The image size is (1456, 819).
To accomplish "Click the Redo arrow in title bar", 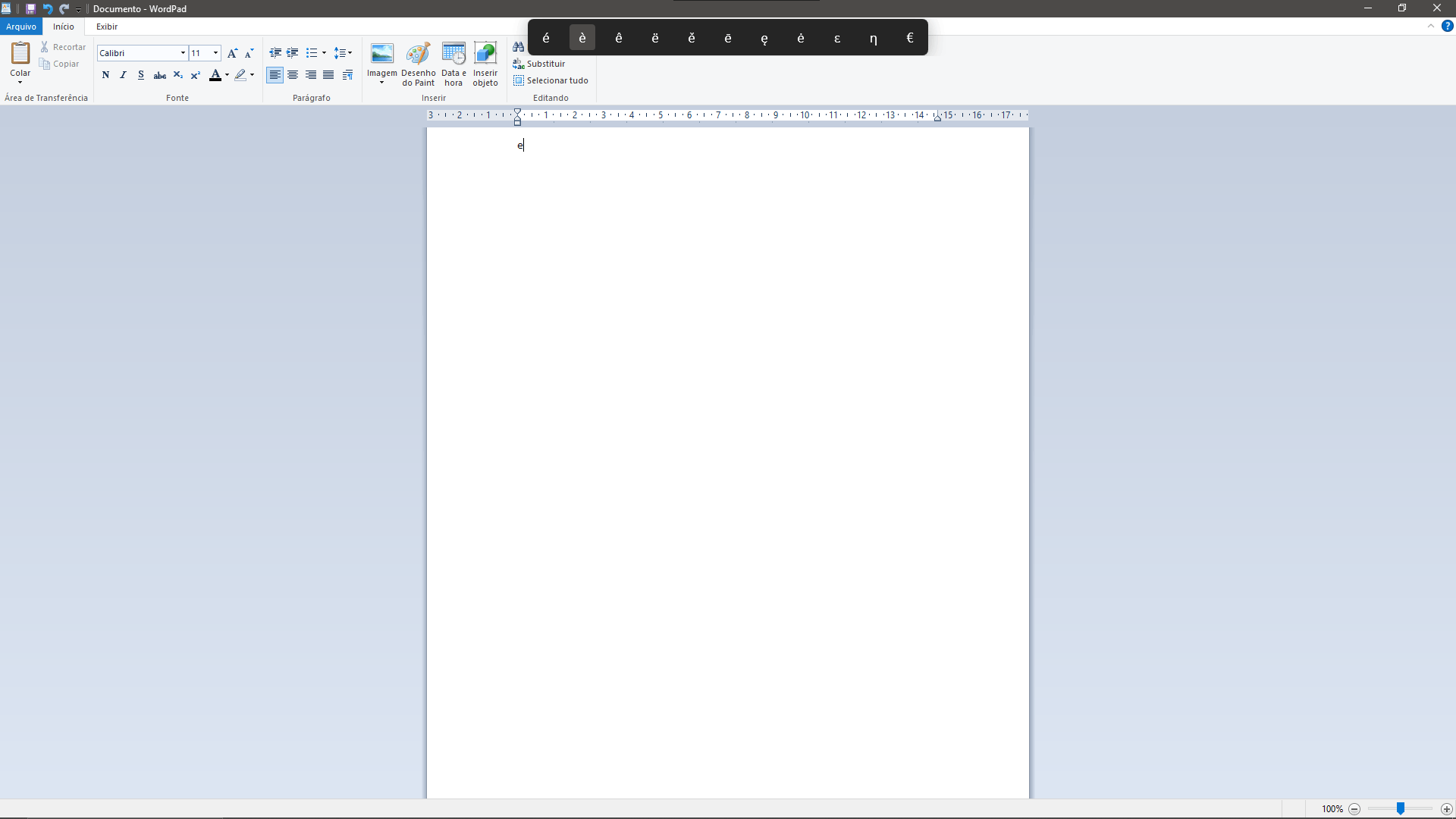I will click(x=64, y=8).
